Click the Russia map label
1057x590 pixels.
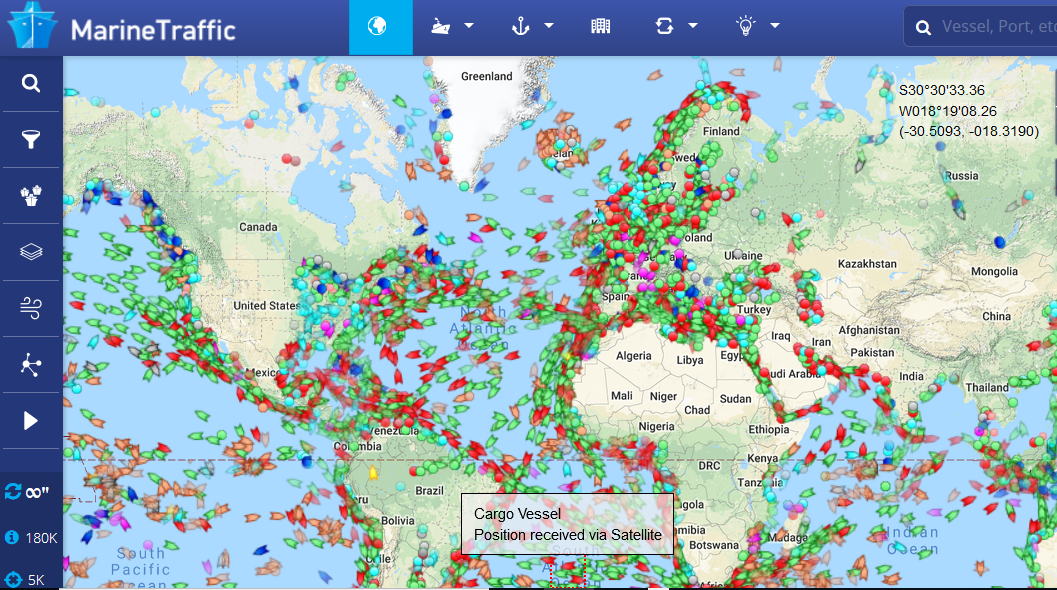click(x=962, y=175)
